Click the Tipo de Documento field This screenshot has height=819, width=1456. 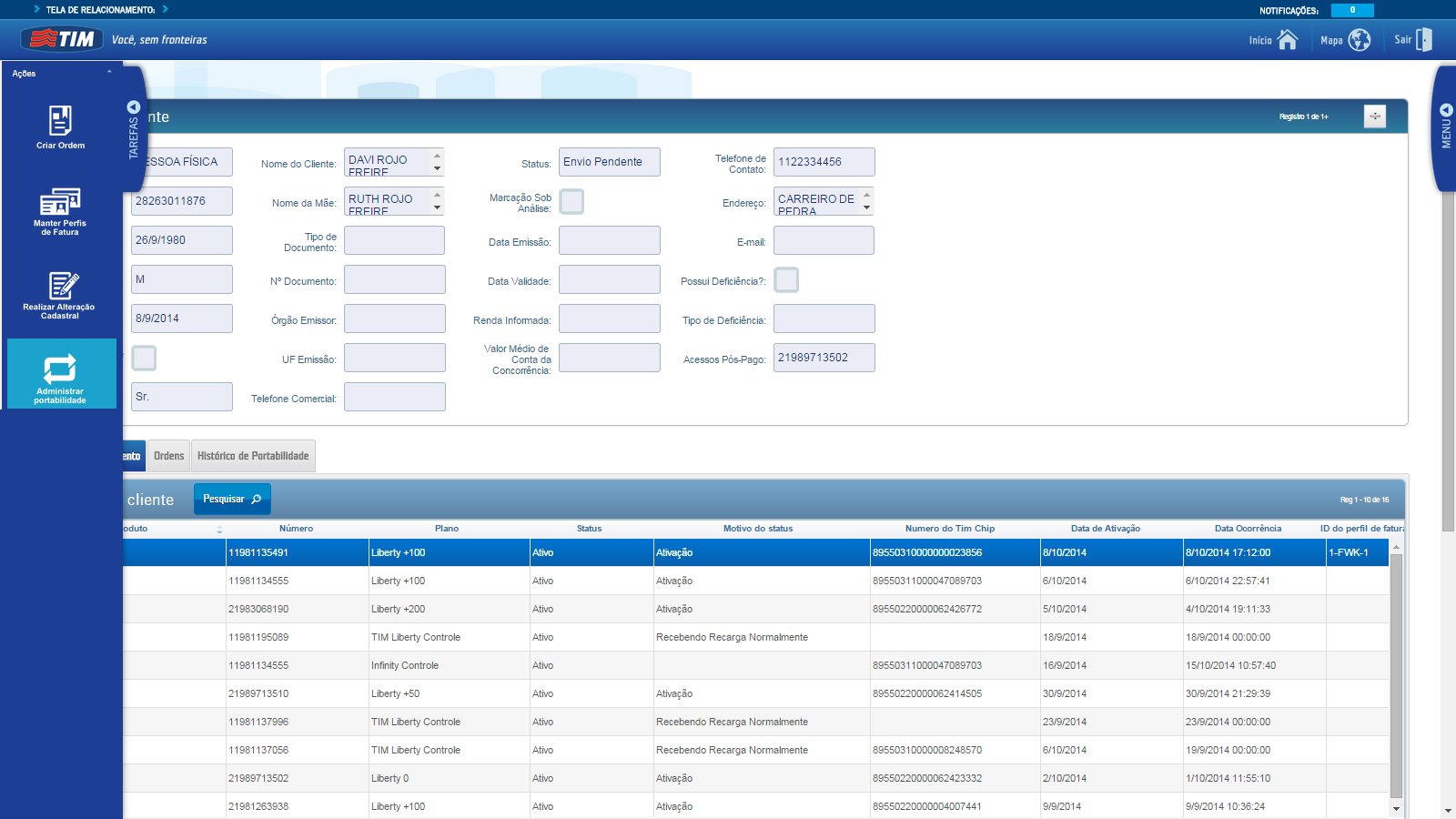395,240
